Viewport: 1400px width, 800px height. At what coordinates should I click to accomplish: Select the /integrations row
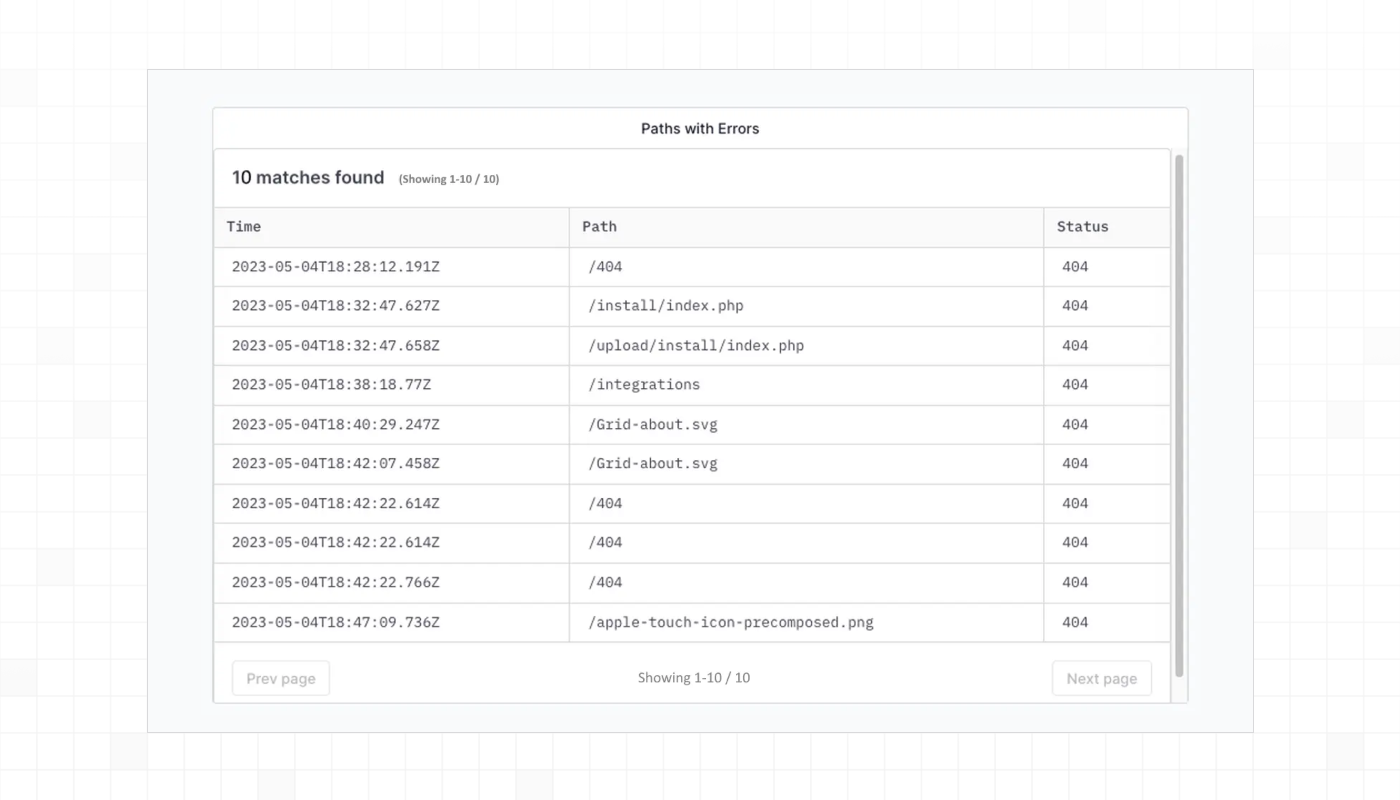point(645,384)
